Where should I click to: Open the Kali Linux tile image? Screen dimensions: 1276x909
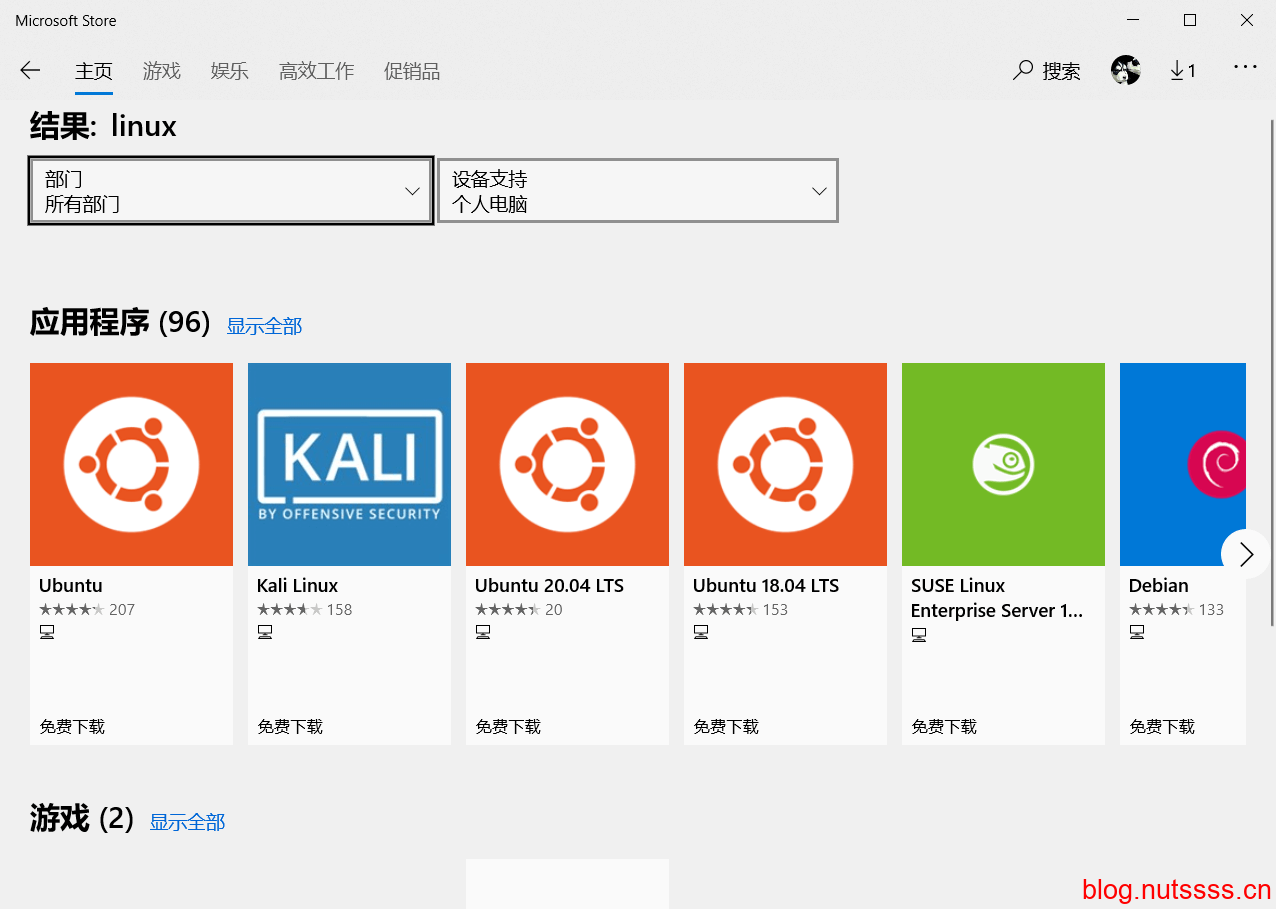[349, 464]
